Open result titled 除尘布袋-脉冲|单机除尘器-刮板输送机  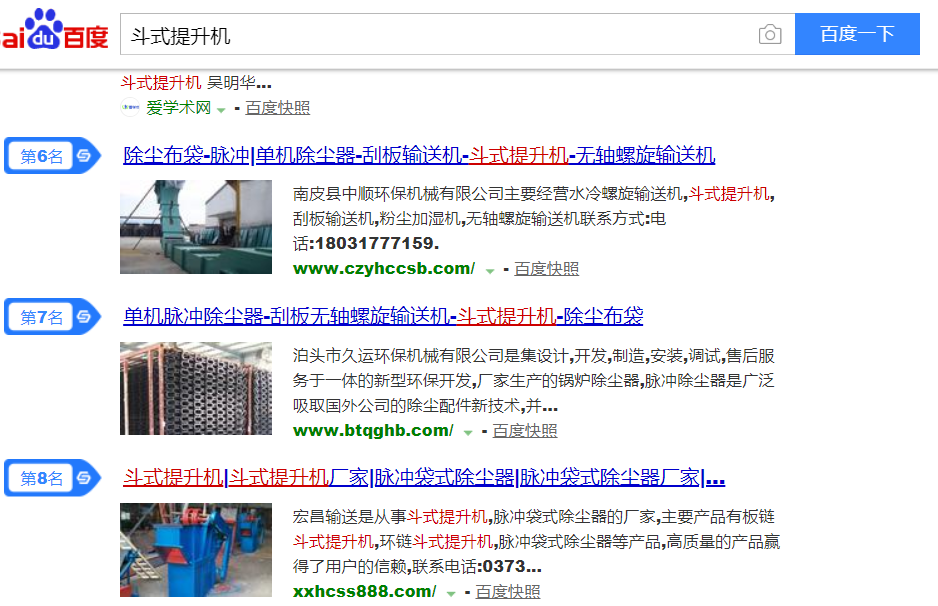419,156
